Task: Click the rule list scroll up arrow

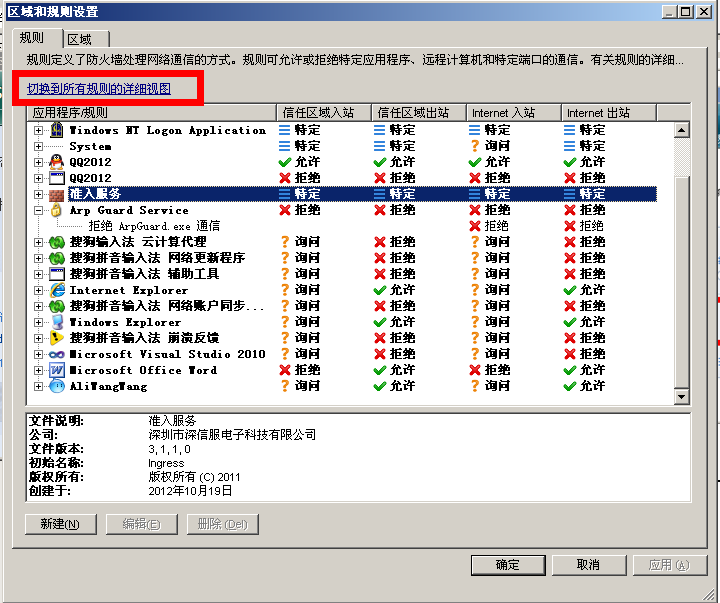Action: [682, 130]
